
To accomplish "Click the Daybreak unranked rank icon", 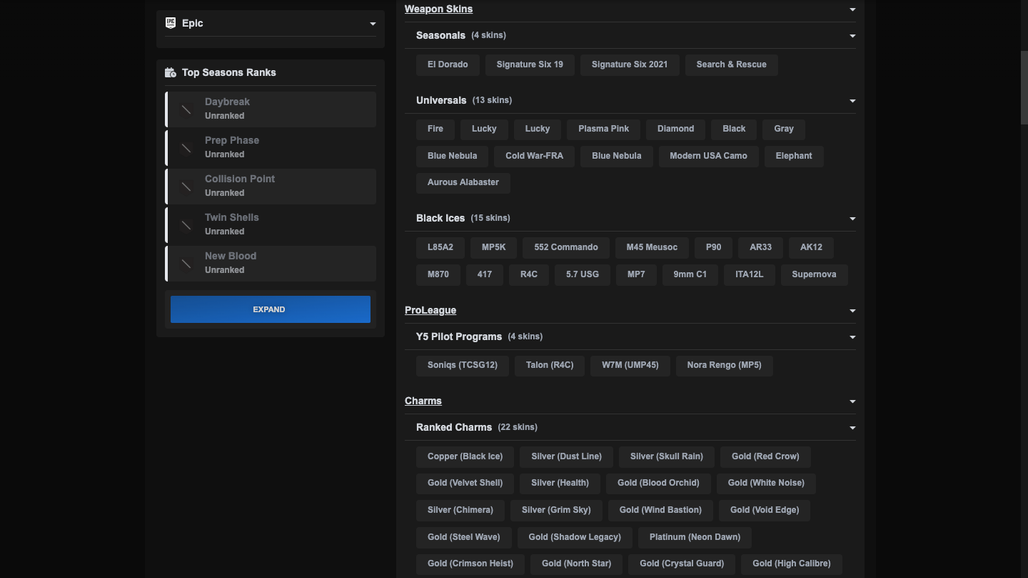I will pos(186,109).
